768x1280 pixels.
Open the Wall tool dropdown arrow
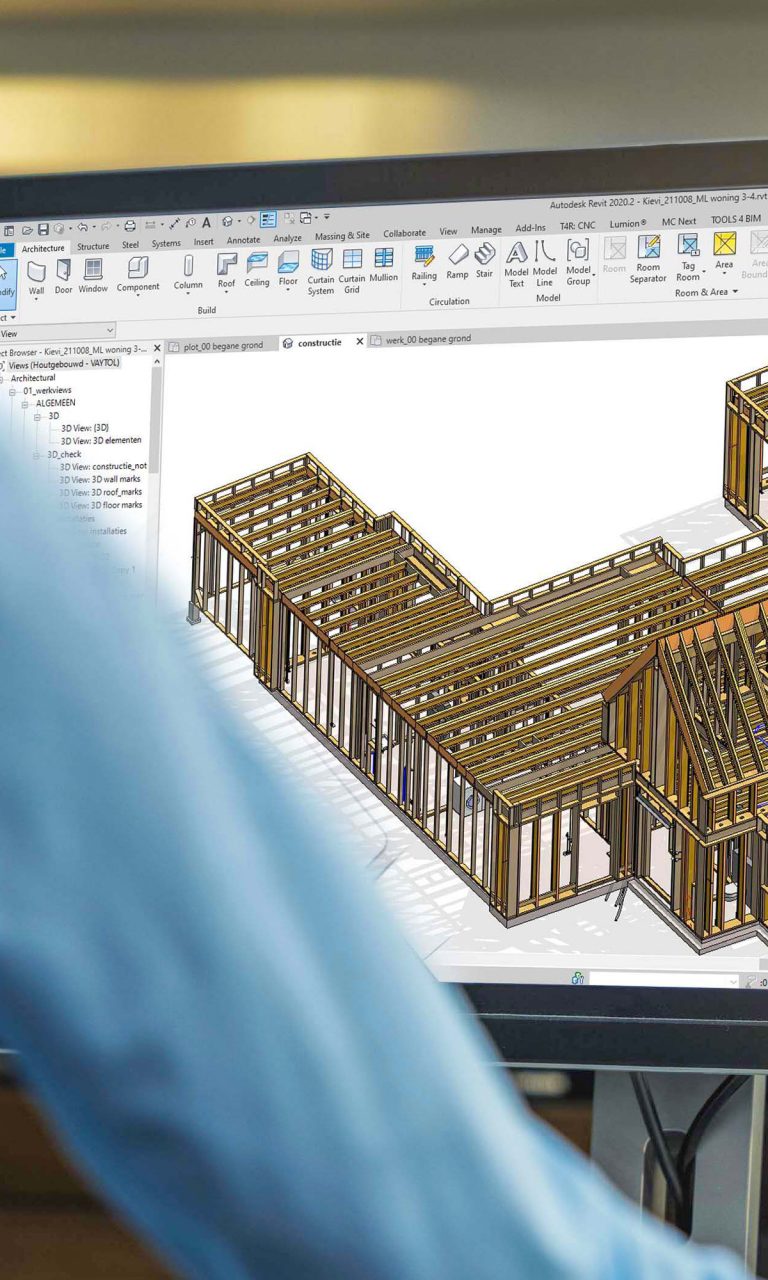click(36, 298)
